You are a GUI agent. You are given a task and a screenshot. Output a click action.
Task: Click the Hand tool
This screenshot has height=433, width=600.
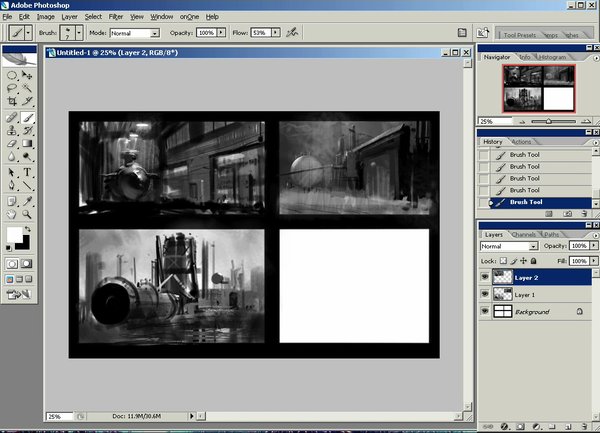(12, 214)
